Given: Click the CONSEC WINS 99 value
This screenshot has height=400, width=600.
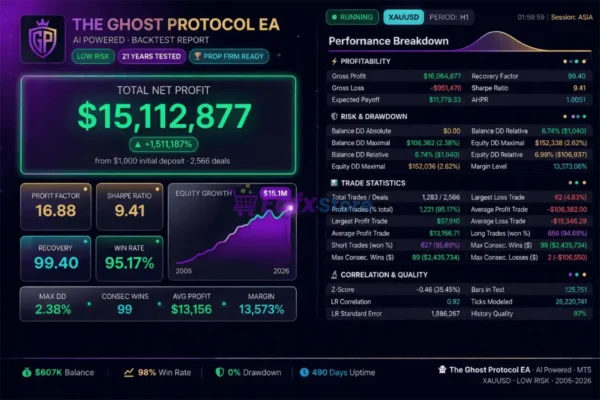Looking at the screenshot, I should [125, 309].
